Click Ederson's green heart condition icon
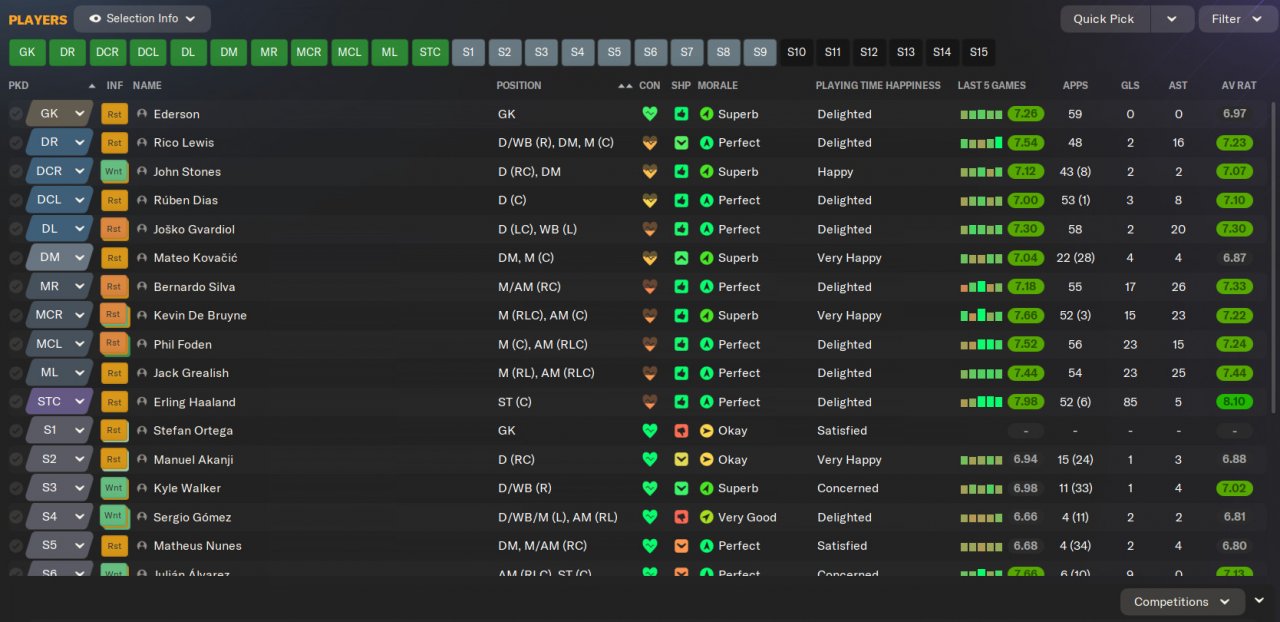 tap(650, 114)
